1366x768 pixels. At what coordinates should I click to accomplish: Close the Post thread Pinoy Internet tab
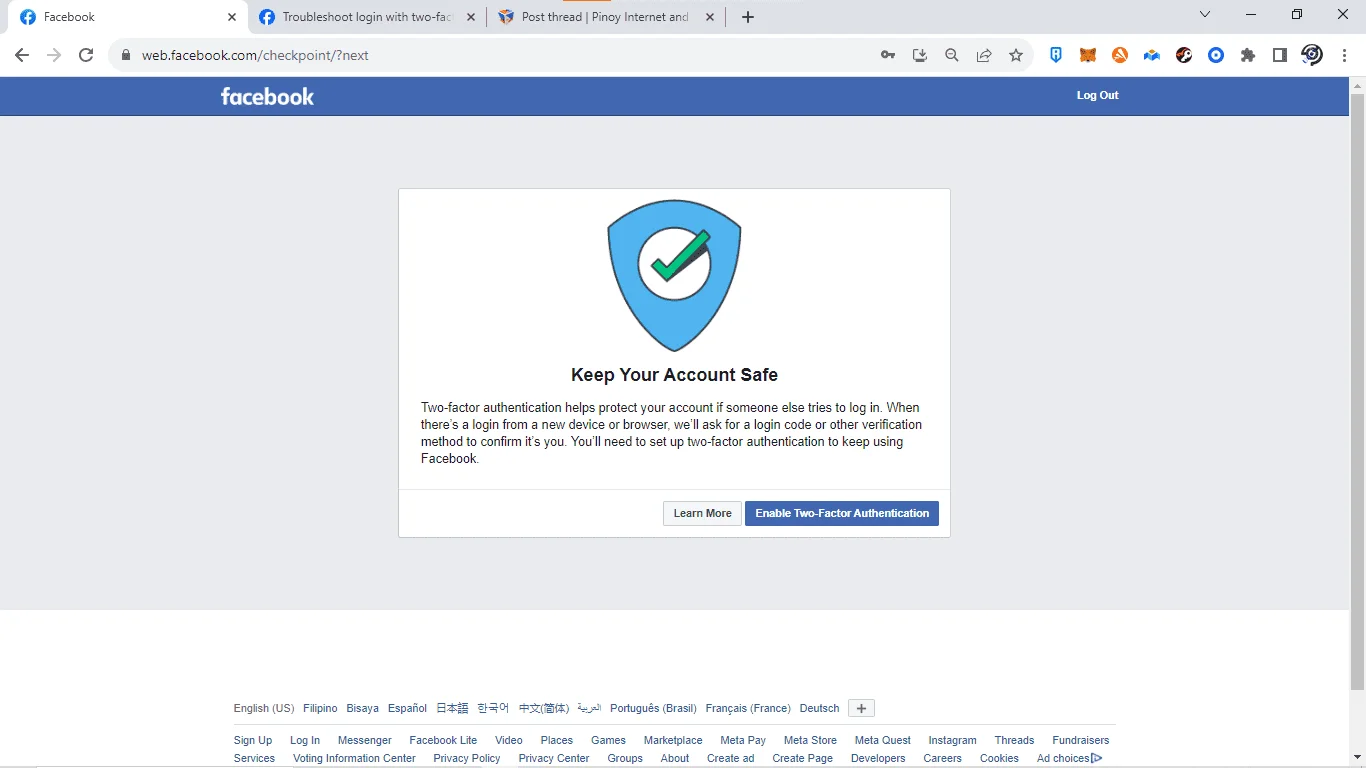[710, 17]
